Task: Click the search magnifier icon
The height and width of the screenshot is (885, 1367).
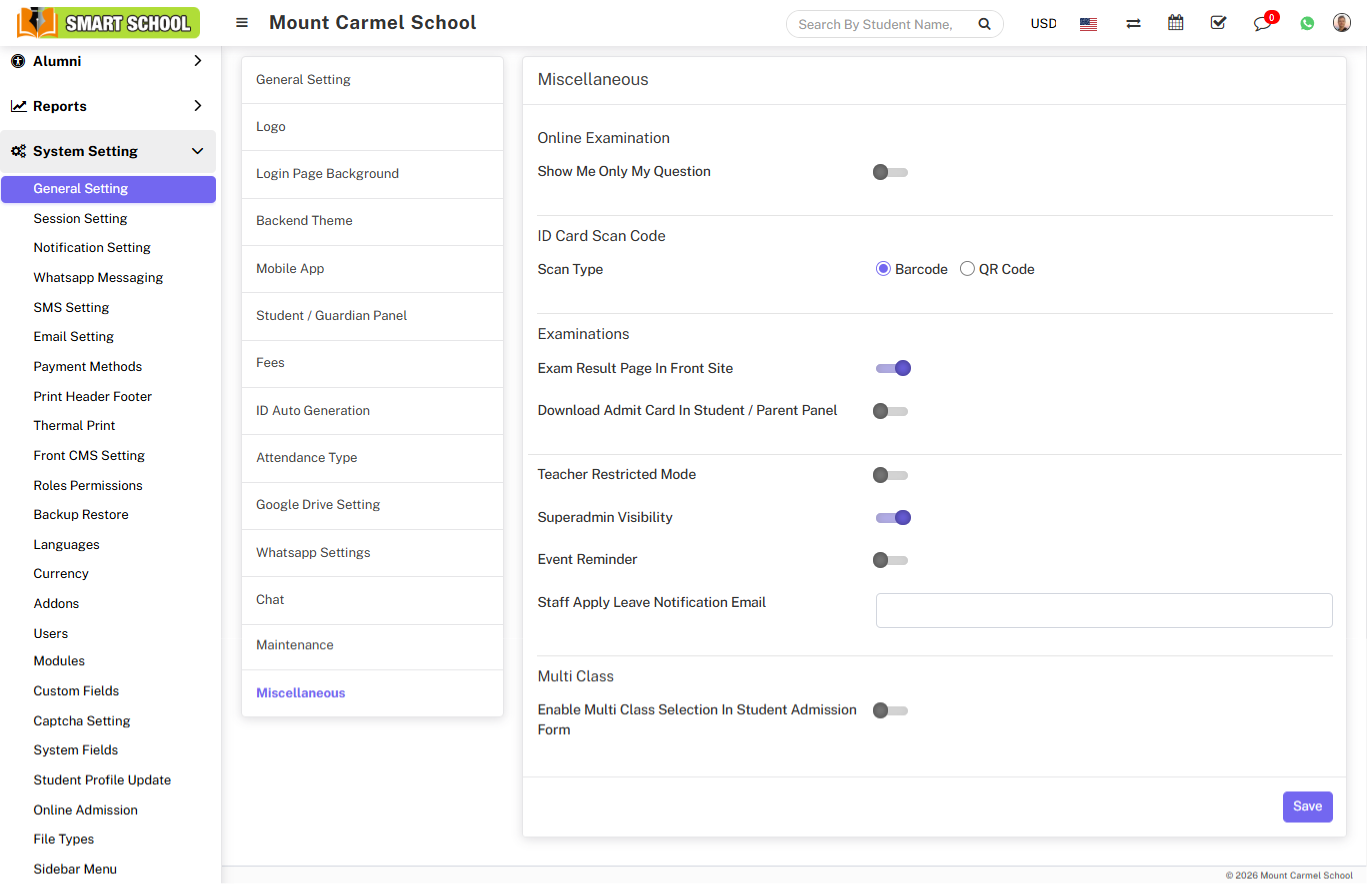Action: 984,24
